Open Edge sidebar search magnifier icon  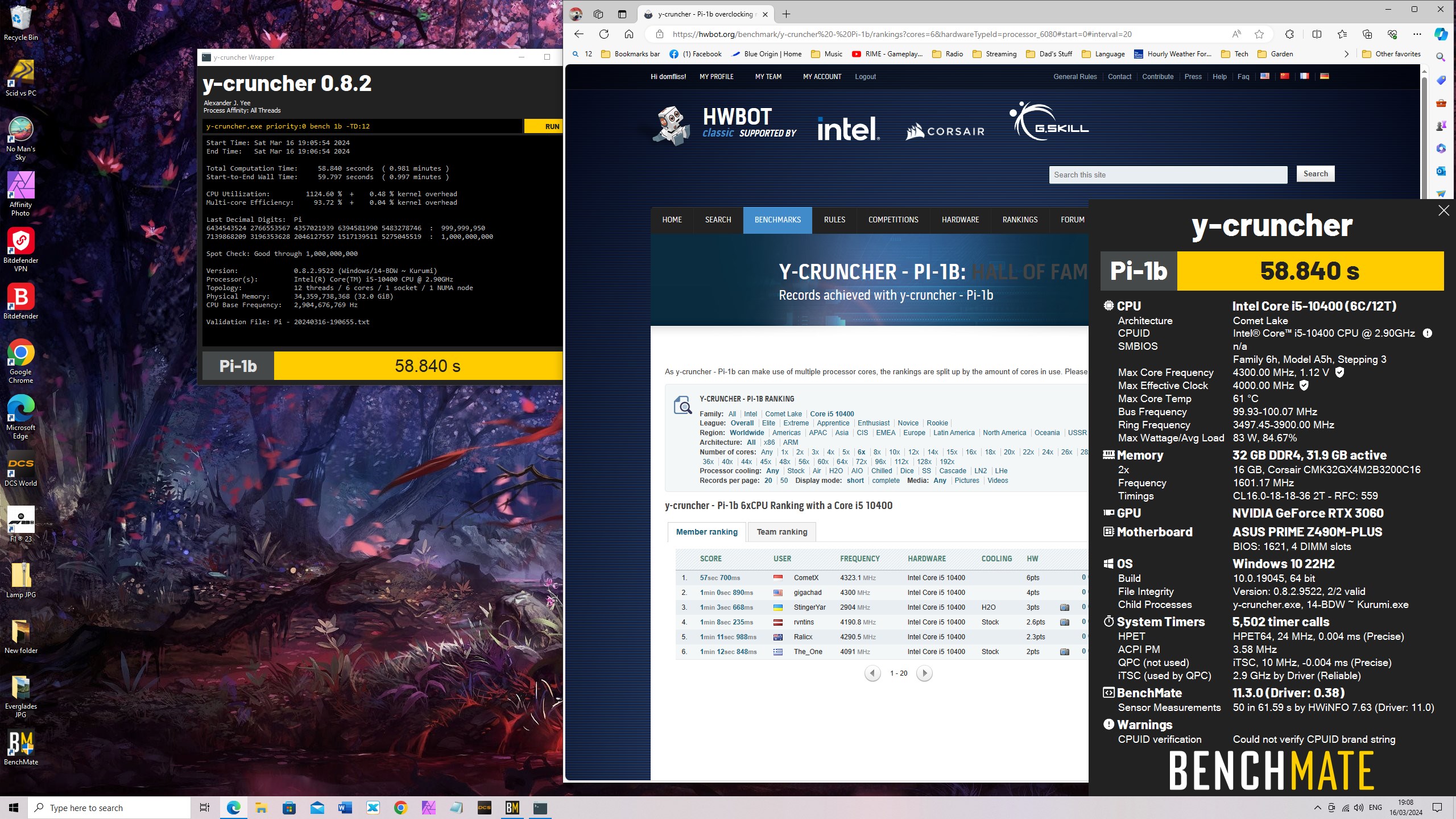[x=1441, y=57]
